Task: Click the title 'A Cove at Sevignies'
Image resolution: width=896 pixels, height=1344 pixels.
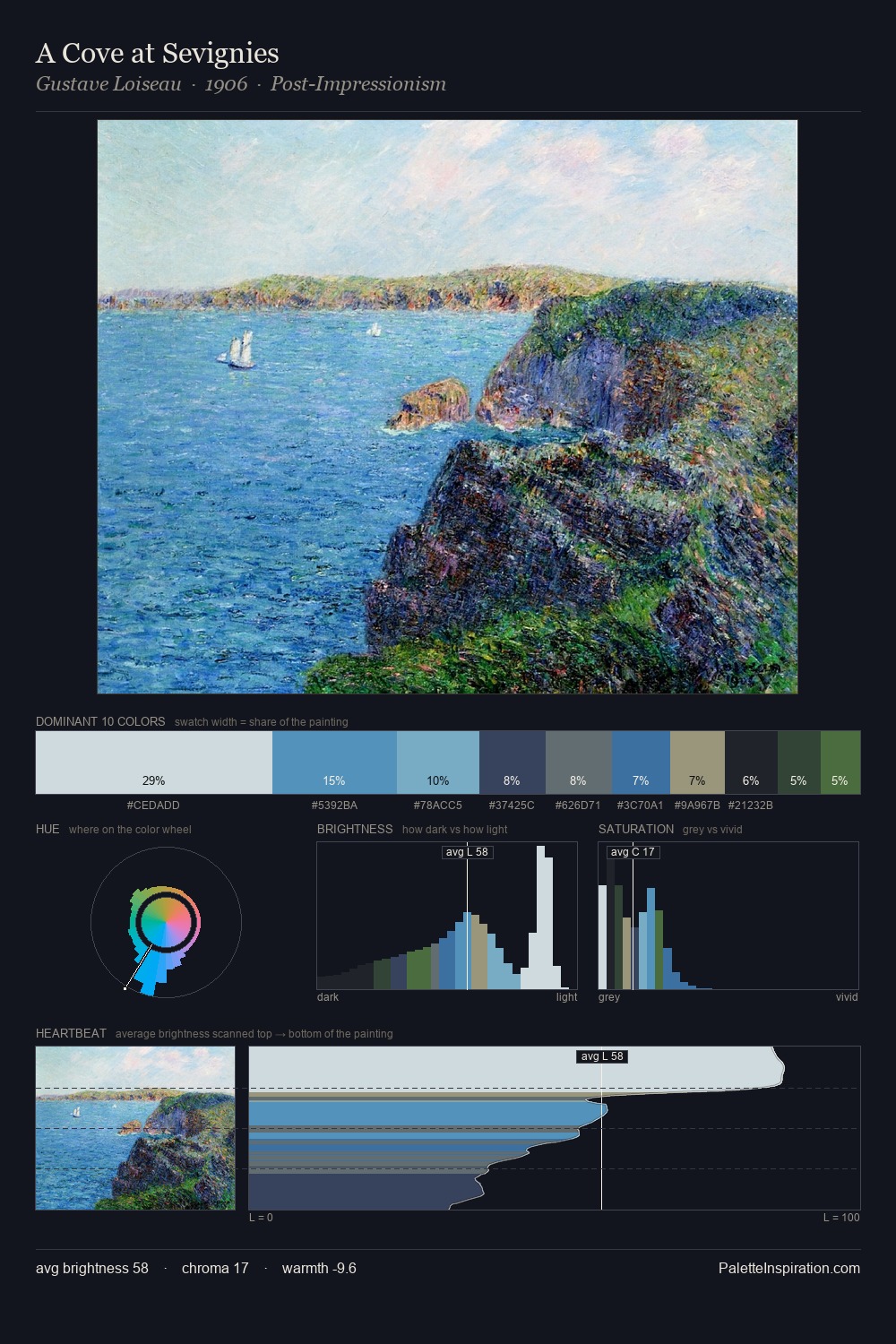Action: [x=158, y=54]
